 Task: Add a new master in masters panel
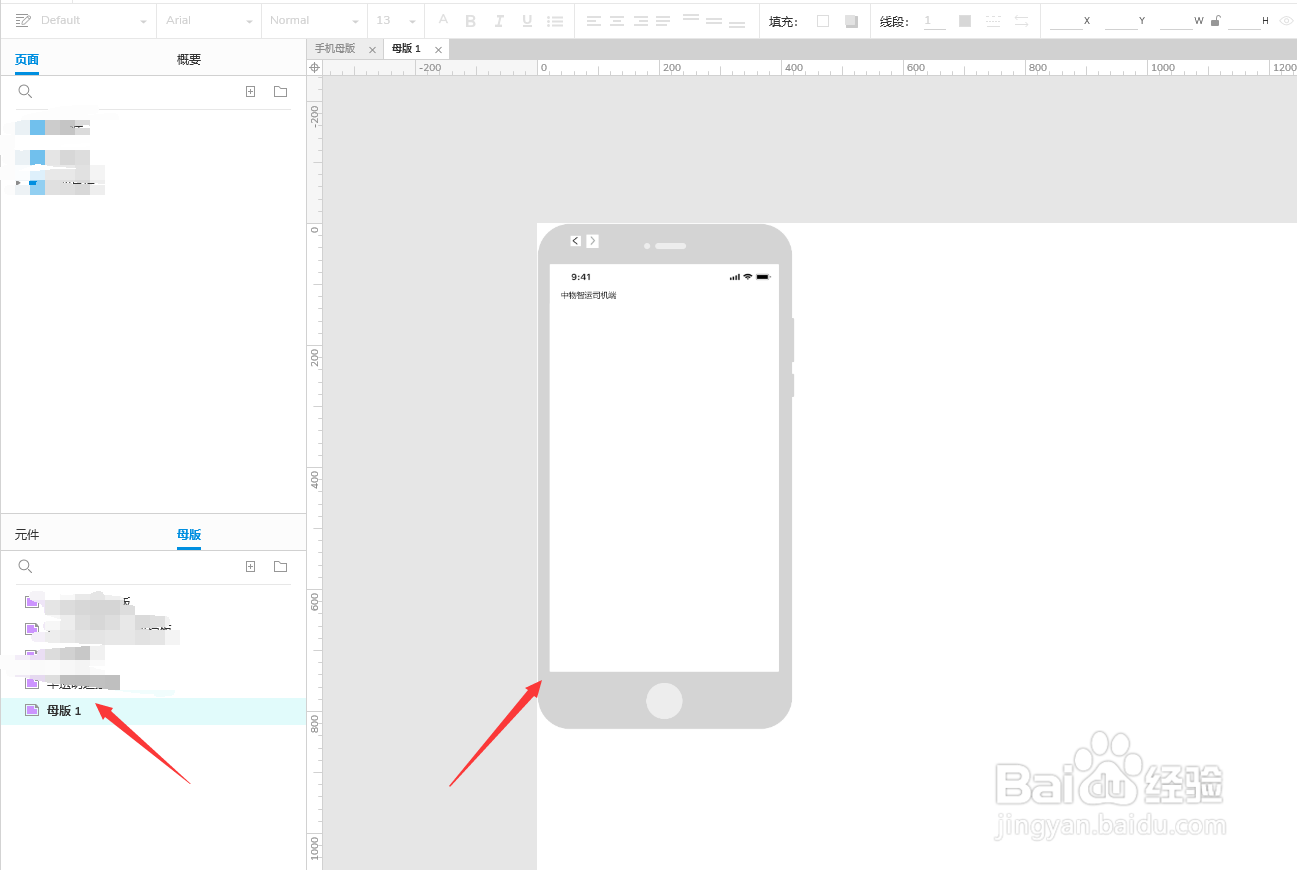click(251, 566)
